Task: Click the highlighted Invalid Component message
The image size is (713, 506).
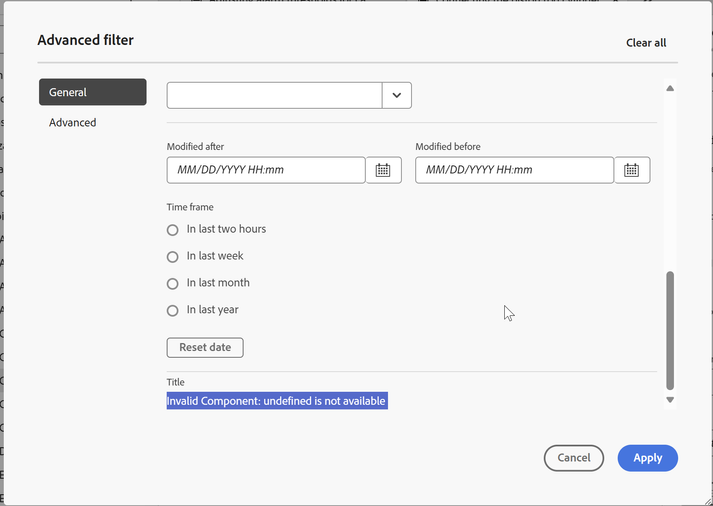Action: 276,401
